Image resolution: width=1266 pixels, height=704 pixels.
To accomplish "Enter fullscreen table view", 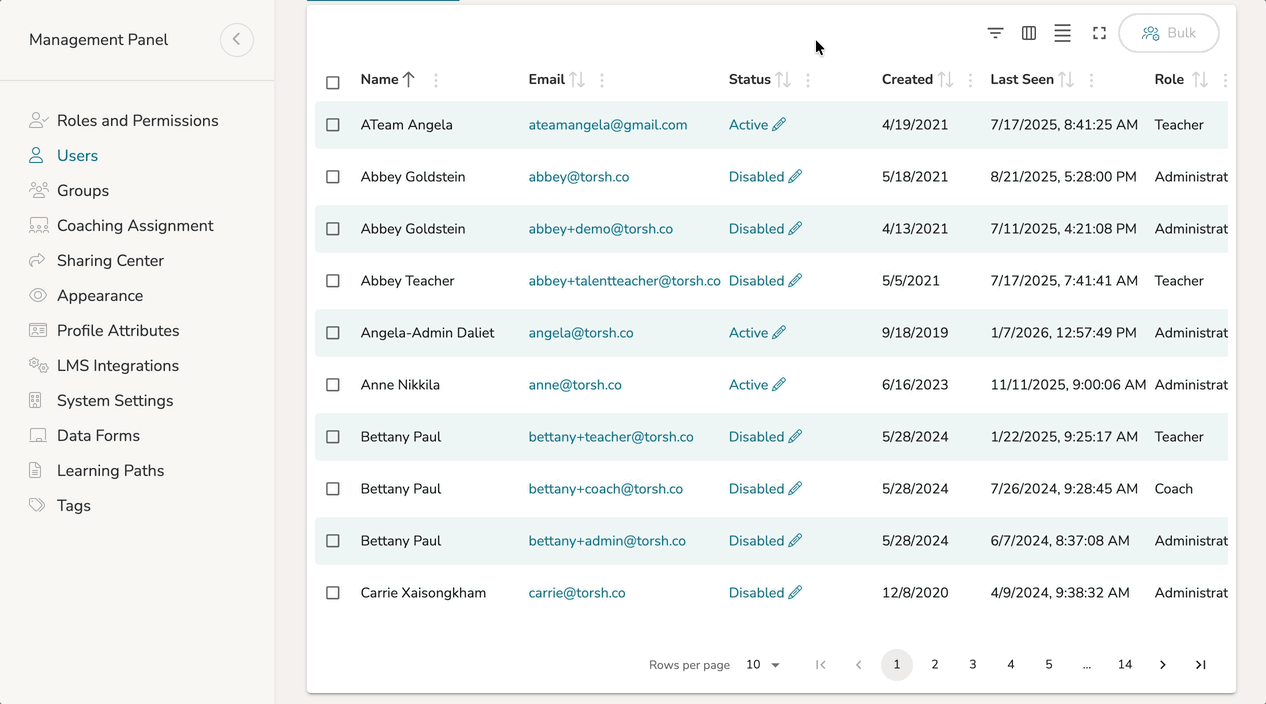I will tap(1099, 33).
